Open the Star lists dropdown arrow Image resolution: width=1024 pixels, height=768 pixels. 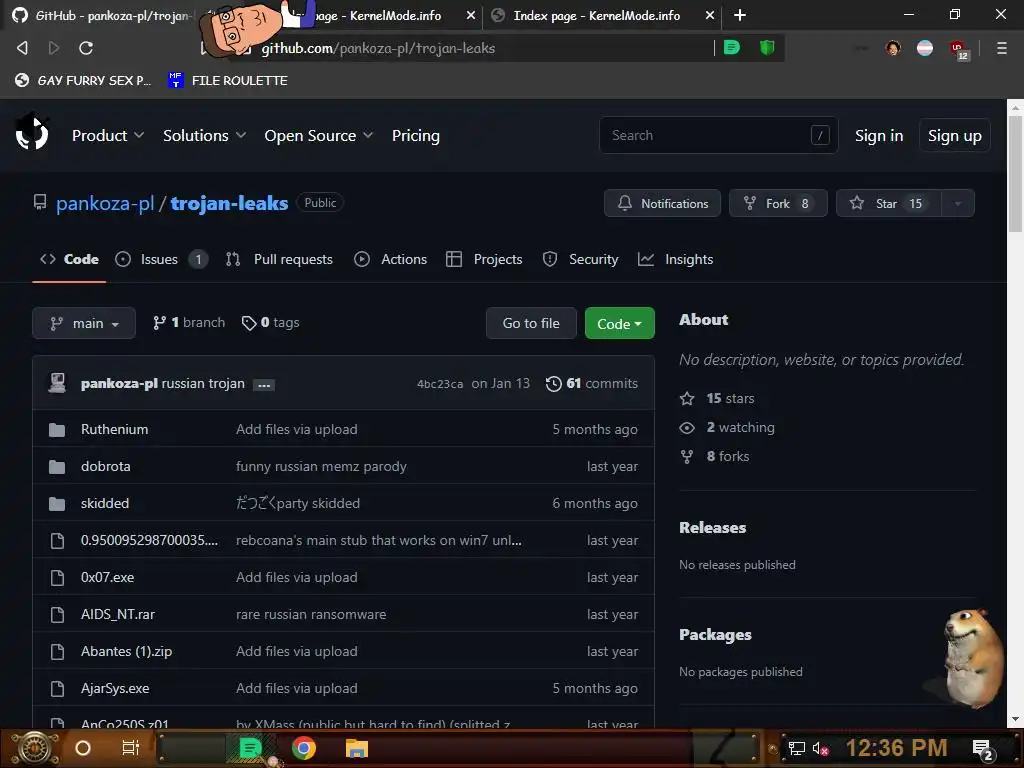coord(958,203)
